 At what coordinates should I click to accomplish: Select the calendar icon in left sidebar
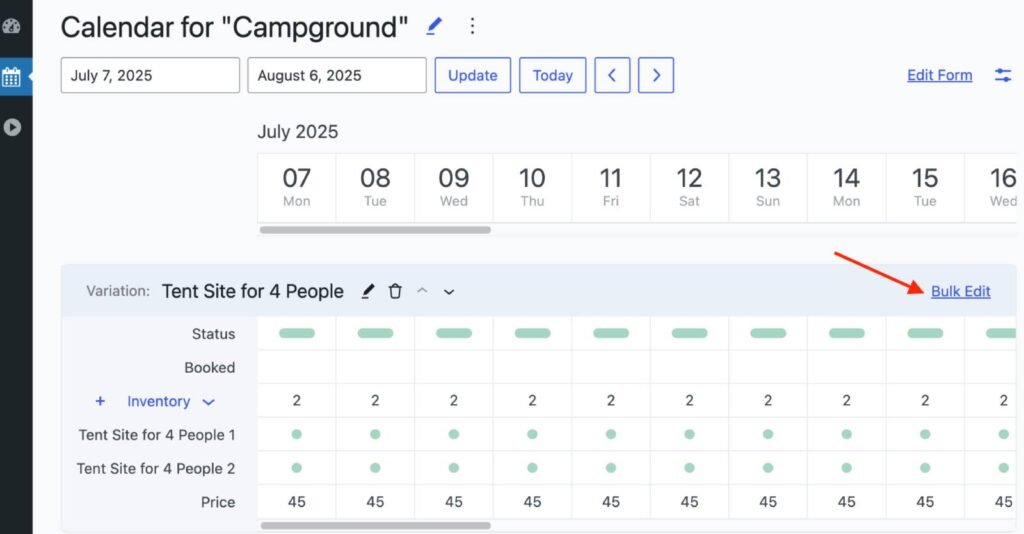[11, 77]
